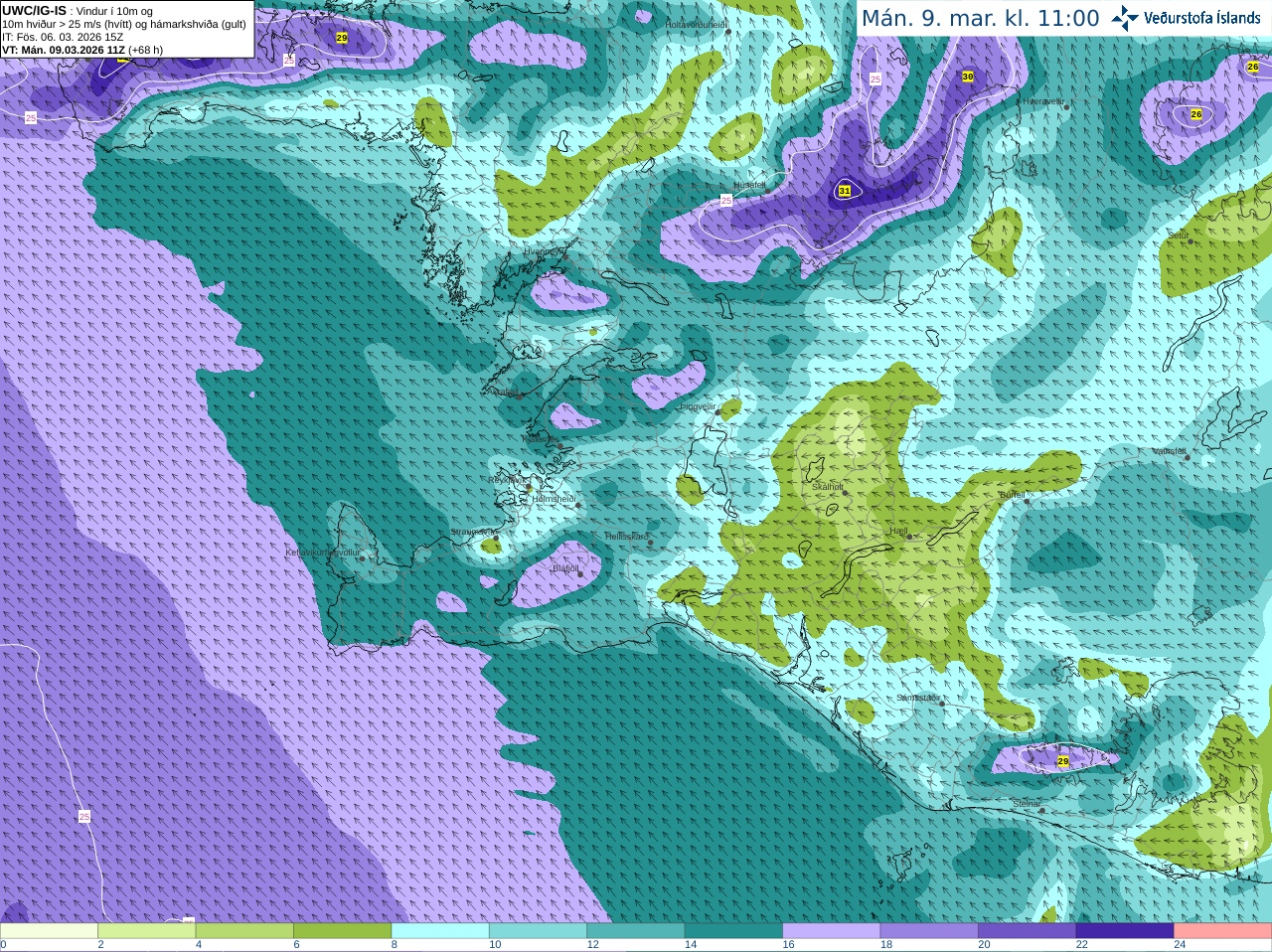Pick the 12–14 m/s teal legend swatch
1272x952 pixels.
[636, 931]
